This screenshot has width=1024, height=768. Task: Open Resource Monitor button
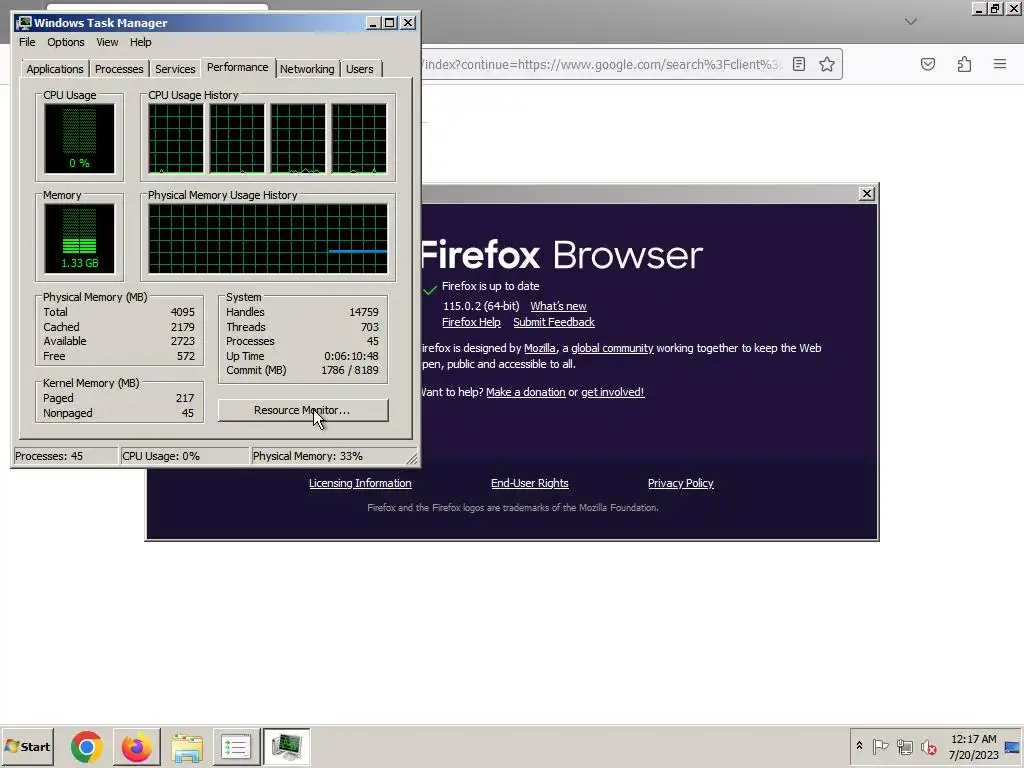pyautogui.click(x=303, y=410)
